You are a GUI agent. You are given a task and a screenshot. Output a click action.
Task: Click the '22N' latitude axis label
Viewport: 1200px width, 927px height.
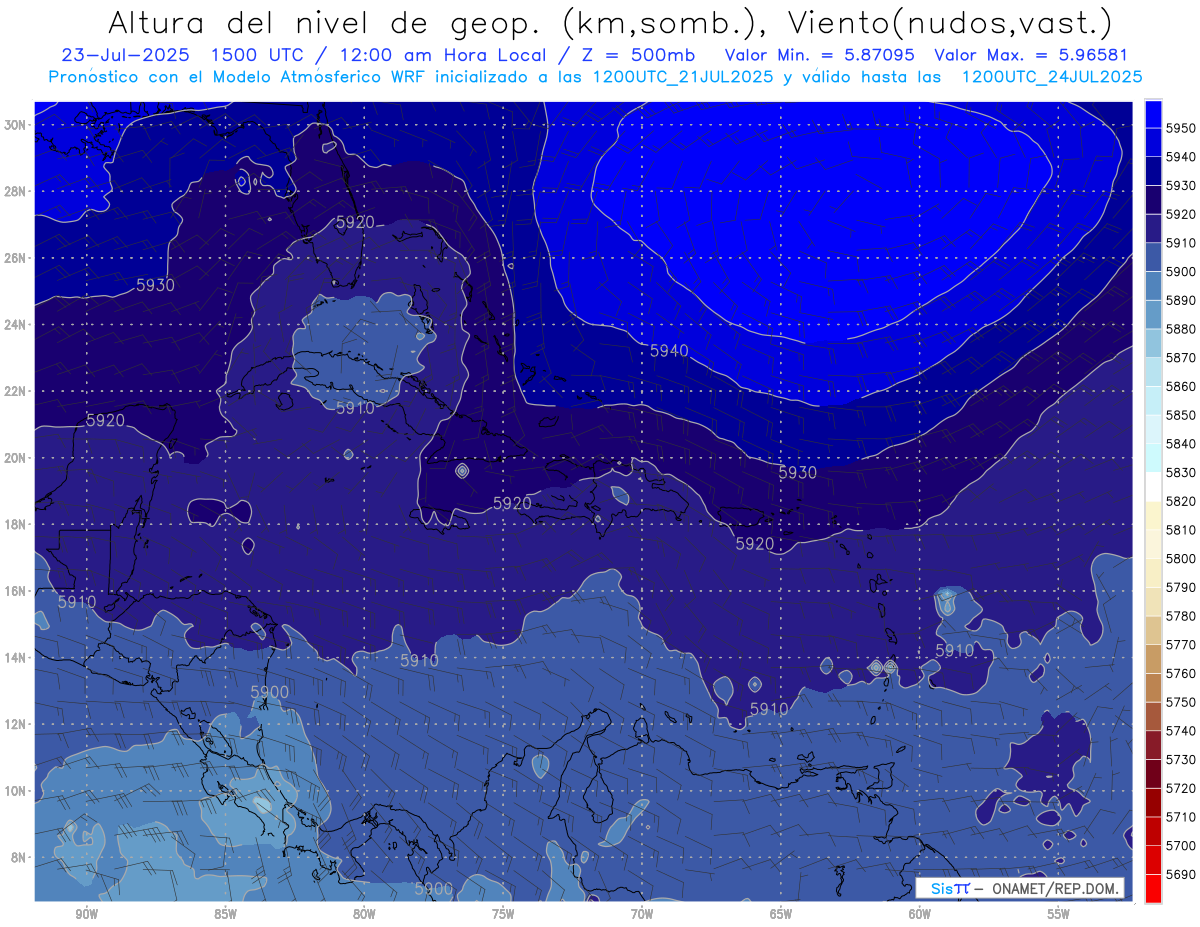tap(15, 391)
